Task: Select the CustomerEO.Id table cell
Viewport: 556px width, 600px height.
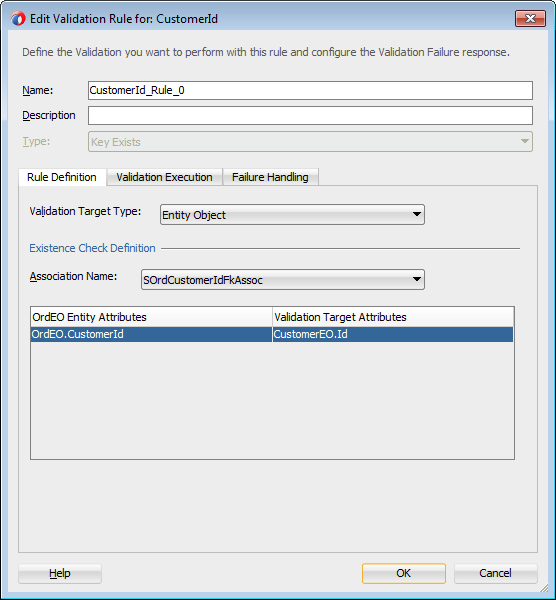Action: click(393, 334)
